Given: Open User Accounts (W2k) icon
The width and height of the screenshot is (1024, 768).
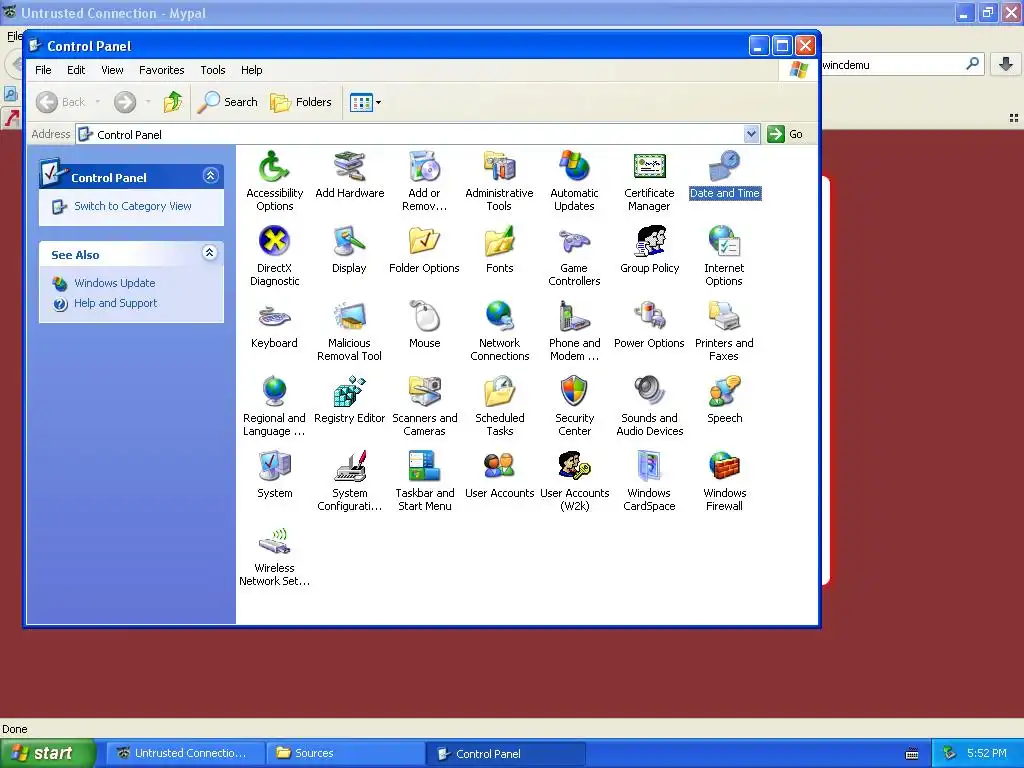Looking at the screenshot, I should click(575, 467).
